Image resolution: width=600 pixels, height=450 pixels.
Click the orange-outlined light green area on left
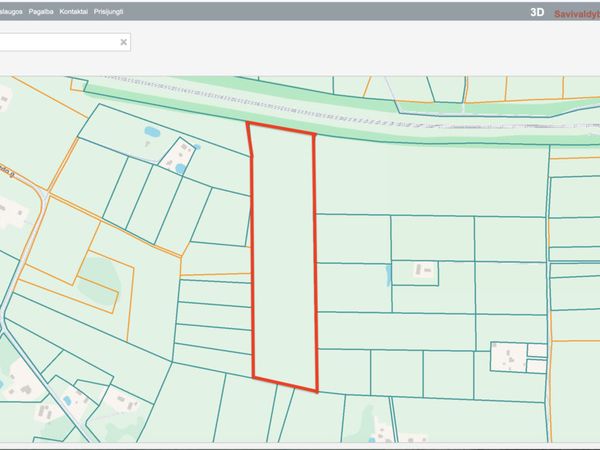point(97,275)
